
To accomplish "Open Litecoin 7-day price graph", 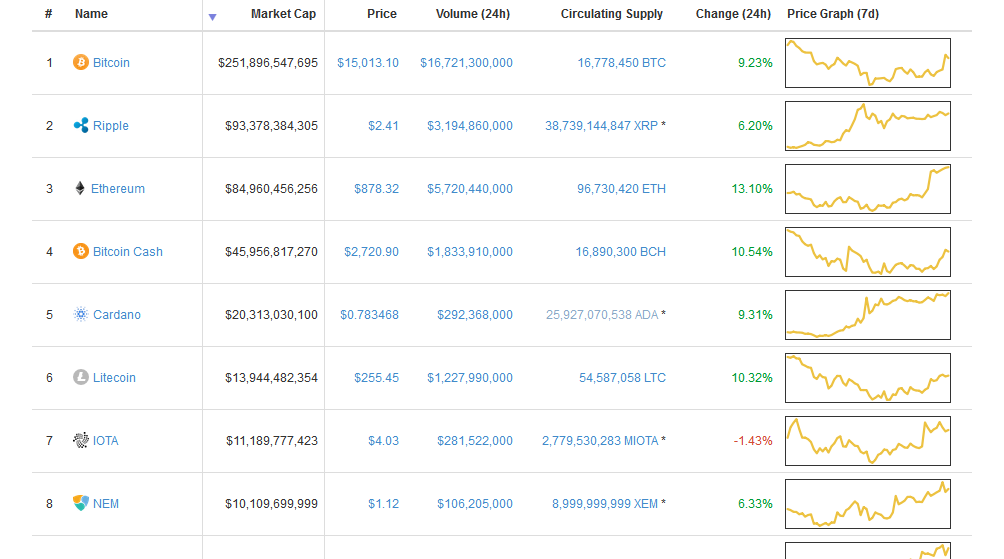I will (868, 378).
